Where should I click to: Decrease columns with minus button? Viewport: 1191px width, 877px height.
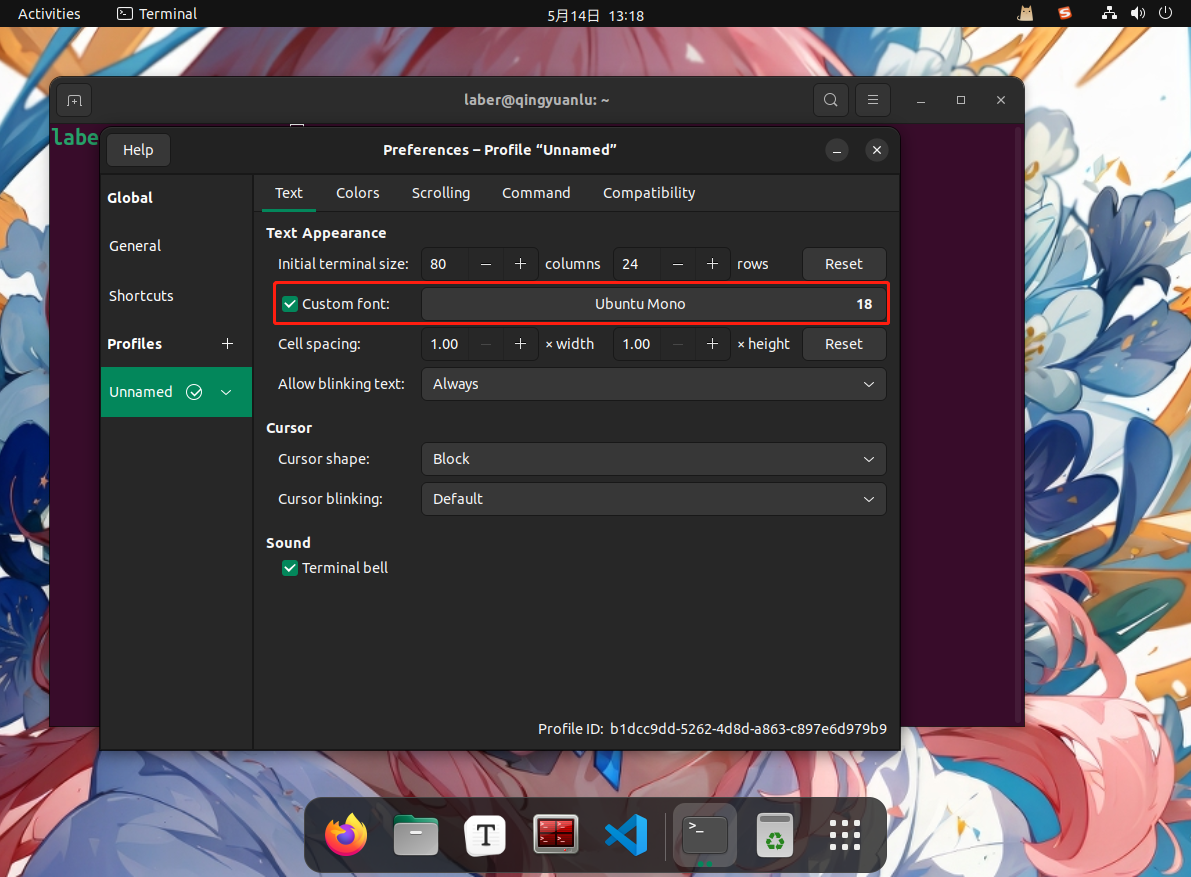tap(486, 264)
